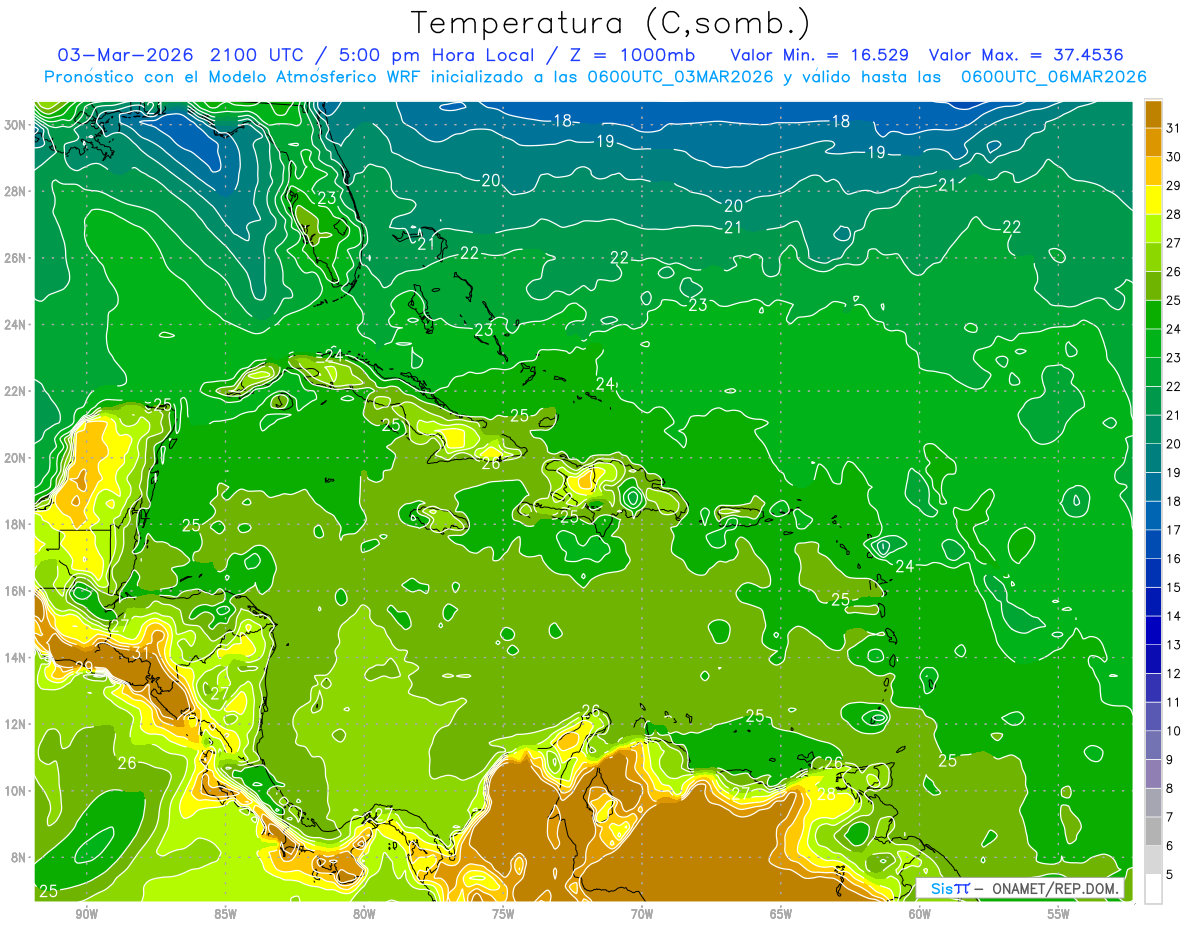Viewport: 1200px width, 927px height.
Task: Select yellow legend swatch between 28 and 29
Action: pos(1153,201)
